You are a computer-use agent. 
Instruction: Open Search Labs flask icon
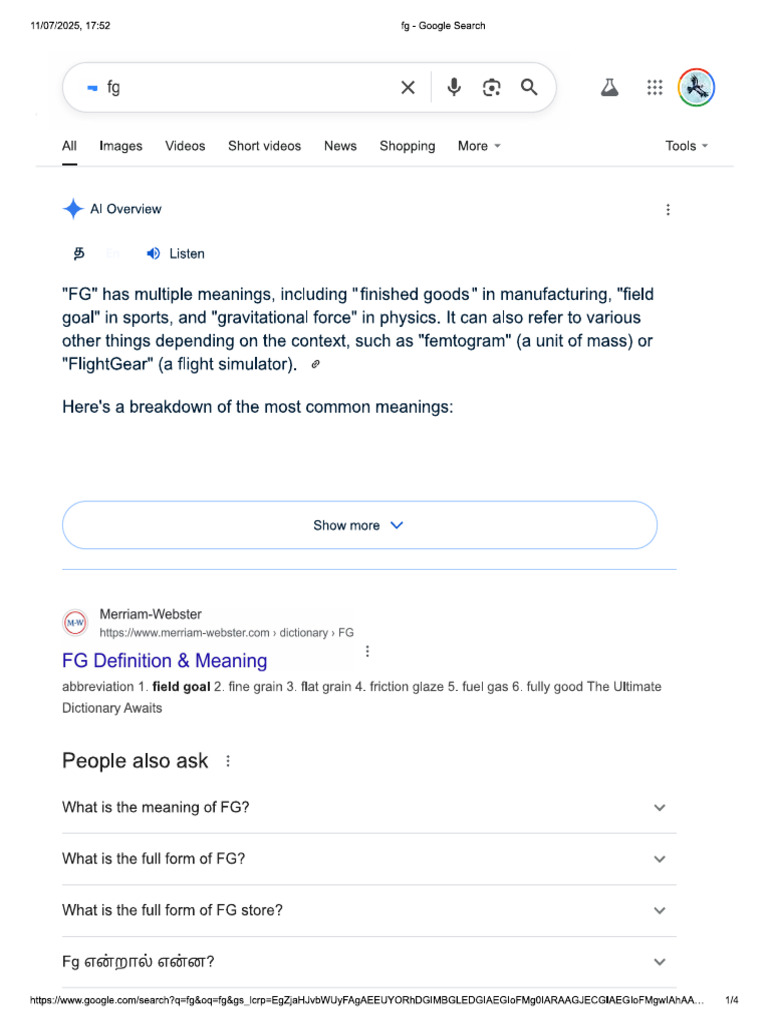pyautogui.click(x=609, y=88)
